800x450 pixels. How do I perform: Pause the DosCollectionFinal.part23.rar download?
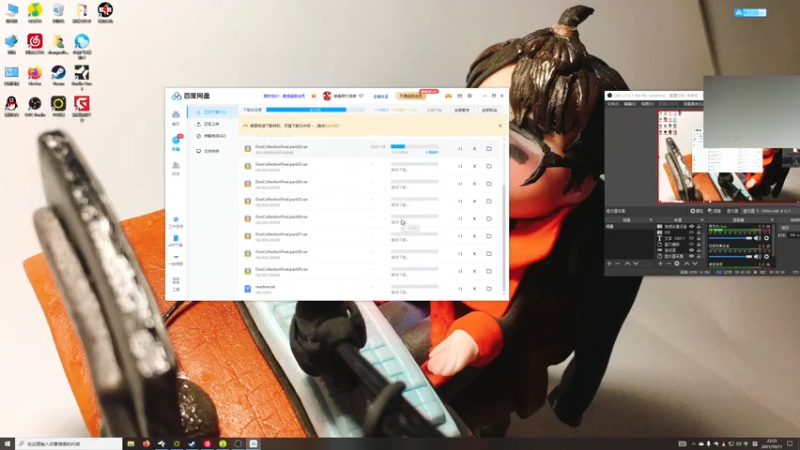pyautogui.click(x=460, y=166)
